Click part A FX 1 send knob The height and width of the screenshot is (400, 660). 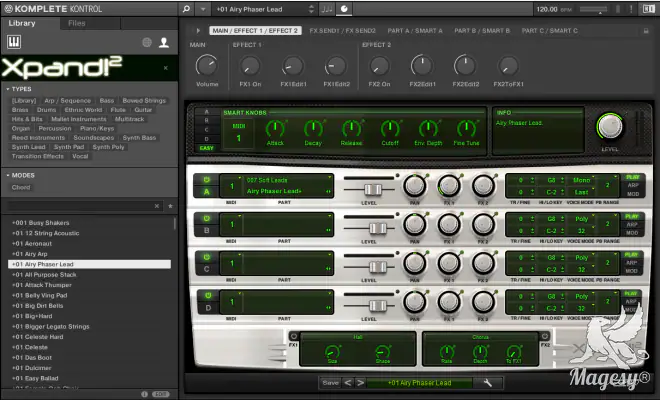[449, 186]
